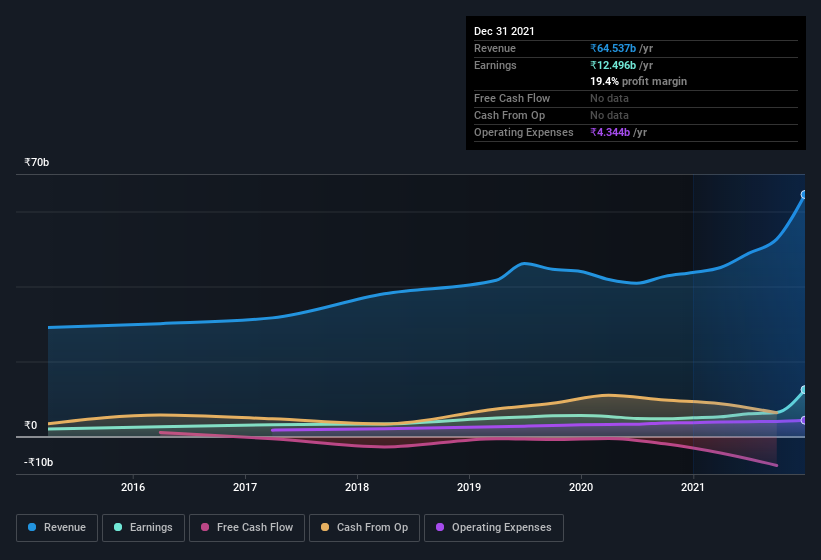This screenshot has width=821, height=560.
Task: Click the teal Earnings legend dot
Action: pos(118,527)
